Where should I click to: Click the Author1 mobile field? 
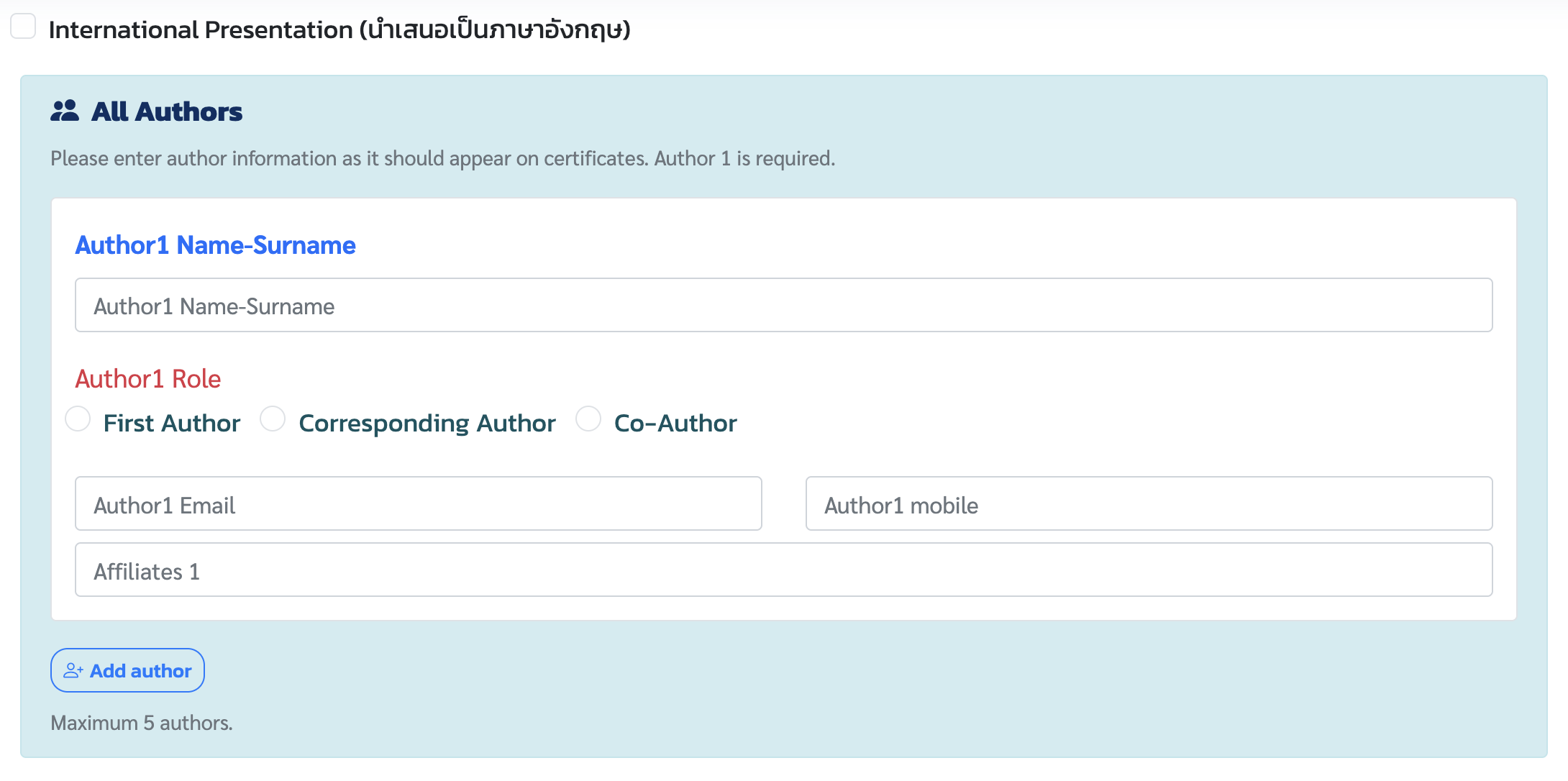(x=1149, y=503)
